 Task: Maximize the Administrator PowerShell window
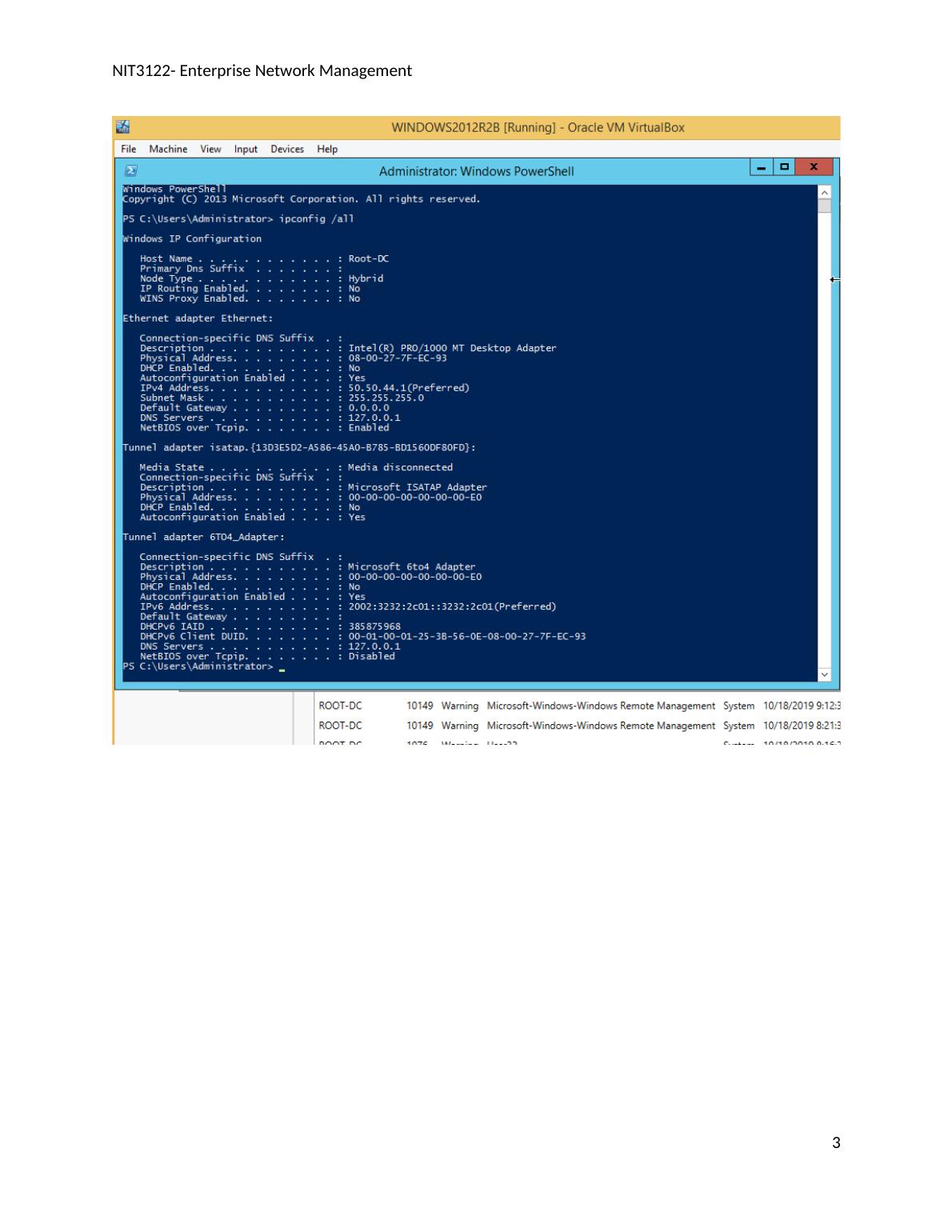(785, 167)
